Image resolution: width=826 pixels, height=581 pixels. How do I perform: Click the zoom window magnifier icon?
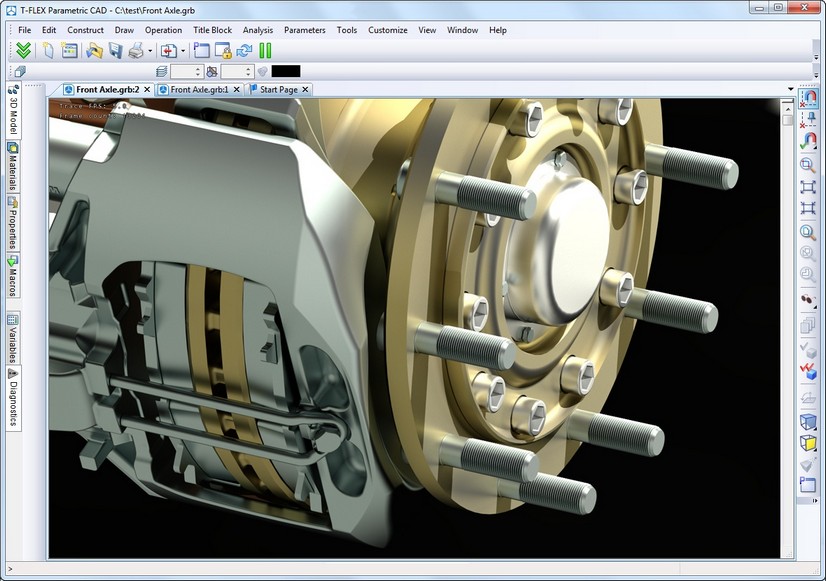807,165
